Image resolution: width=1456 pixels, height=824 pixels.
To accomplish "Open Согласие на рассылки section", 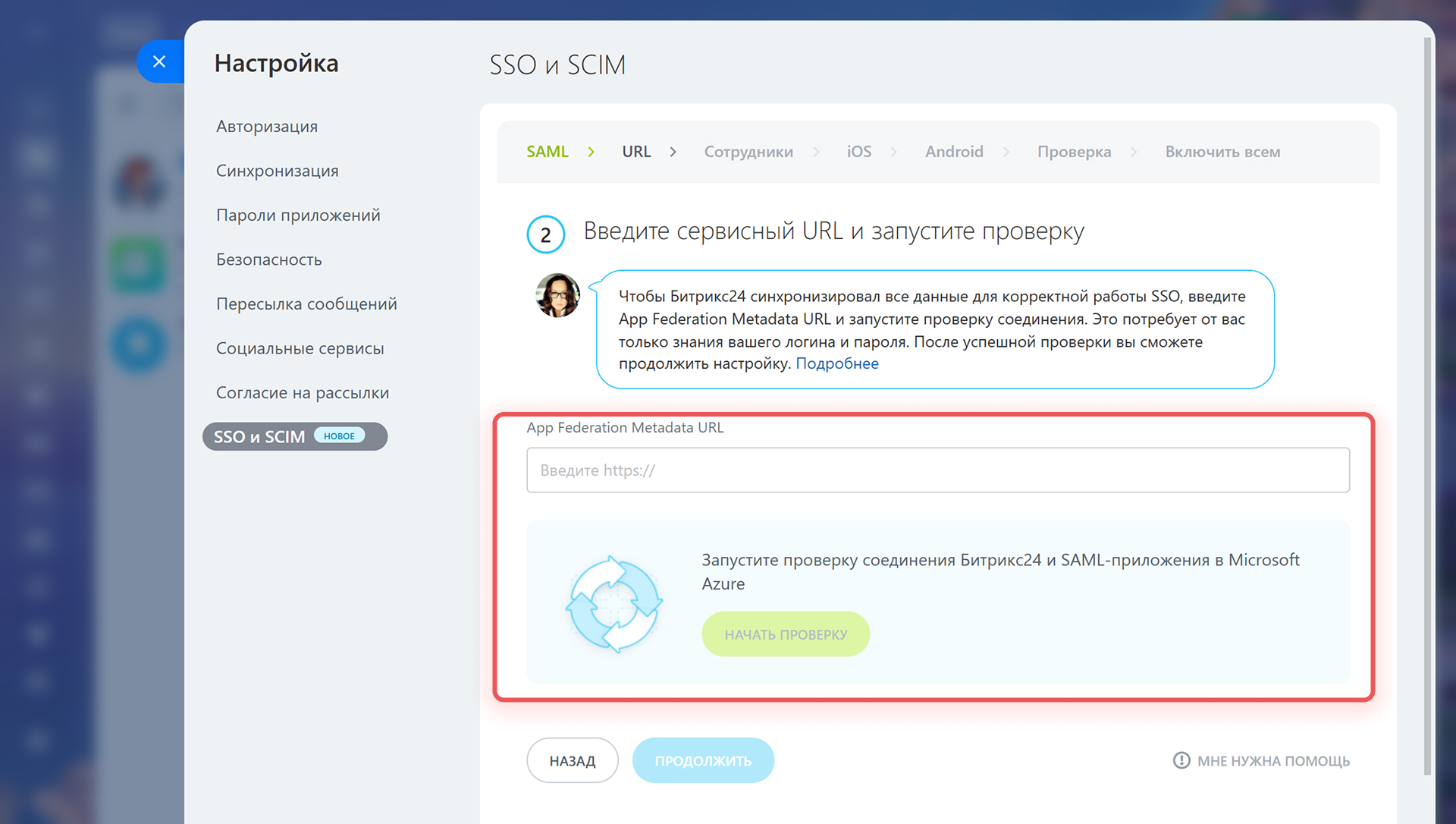I will (302, 392).
